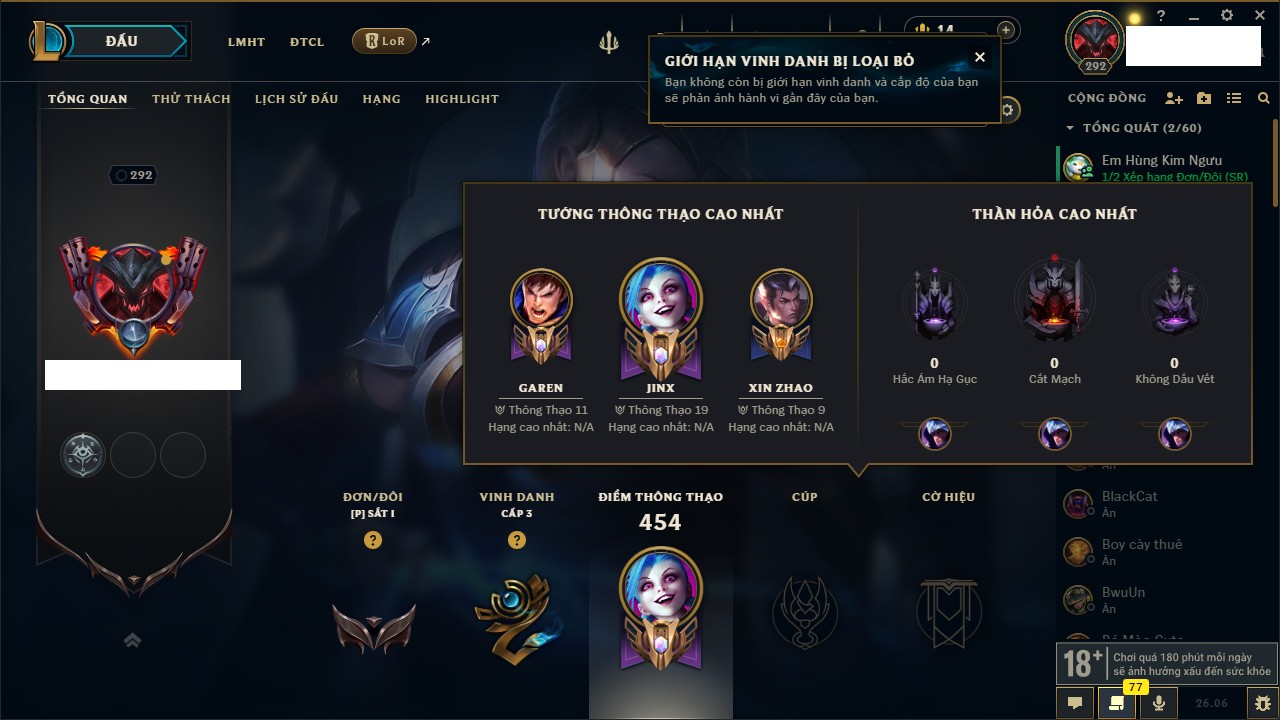Search friends with the magnifier icon
This screenshot has height=720, width=1280.
click(x=1264, y=99)
